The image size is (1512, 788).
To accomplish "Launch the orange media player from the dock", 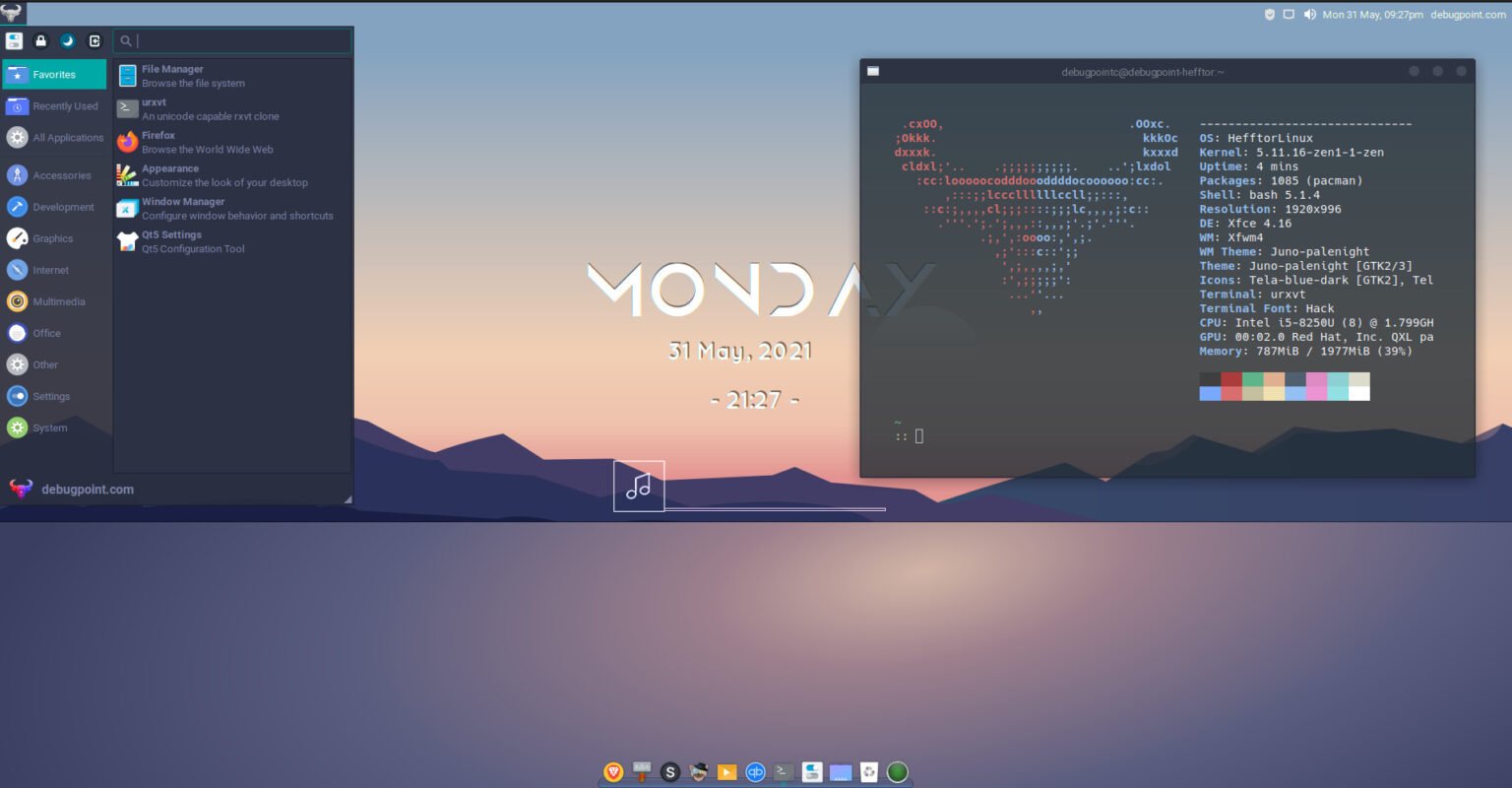I will tap(725, 772).
